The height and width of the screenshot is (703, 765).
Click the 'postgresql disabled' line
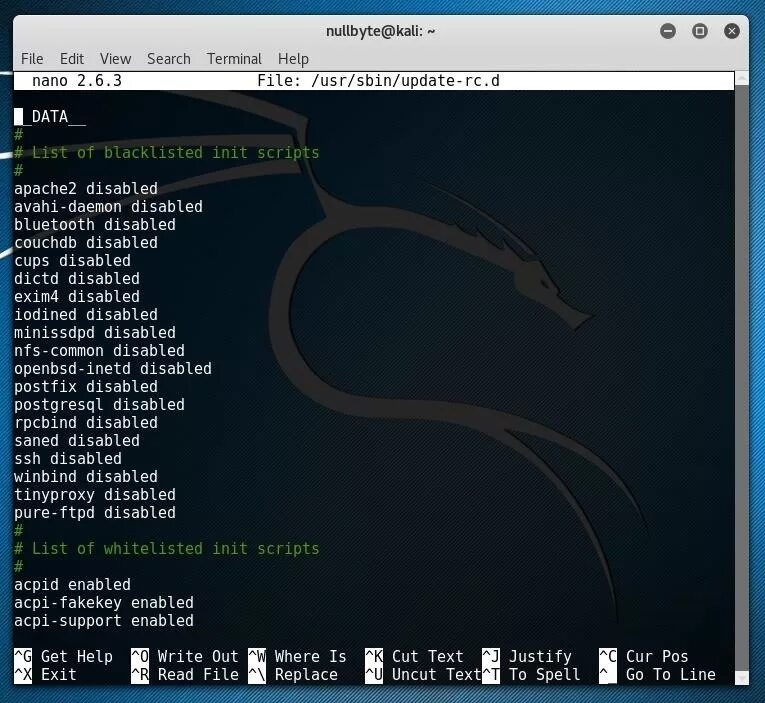(x=100, y=405)
